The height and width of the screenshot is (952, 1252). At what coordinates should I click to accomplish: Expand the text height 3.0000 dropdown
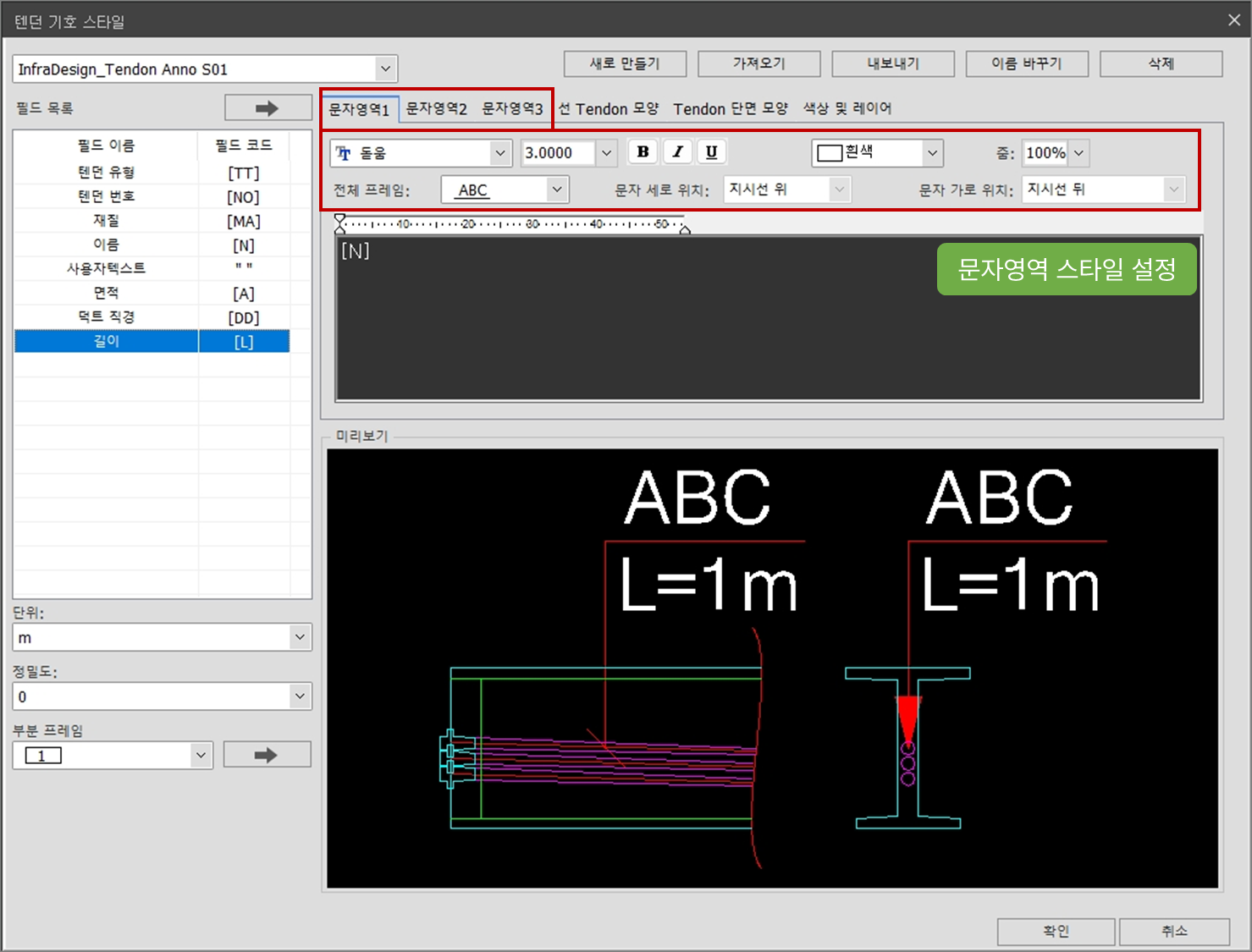[x=606, y=153]
